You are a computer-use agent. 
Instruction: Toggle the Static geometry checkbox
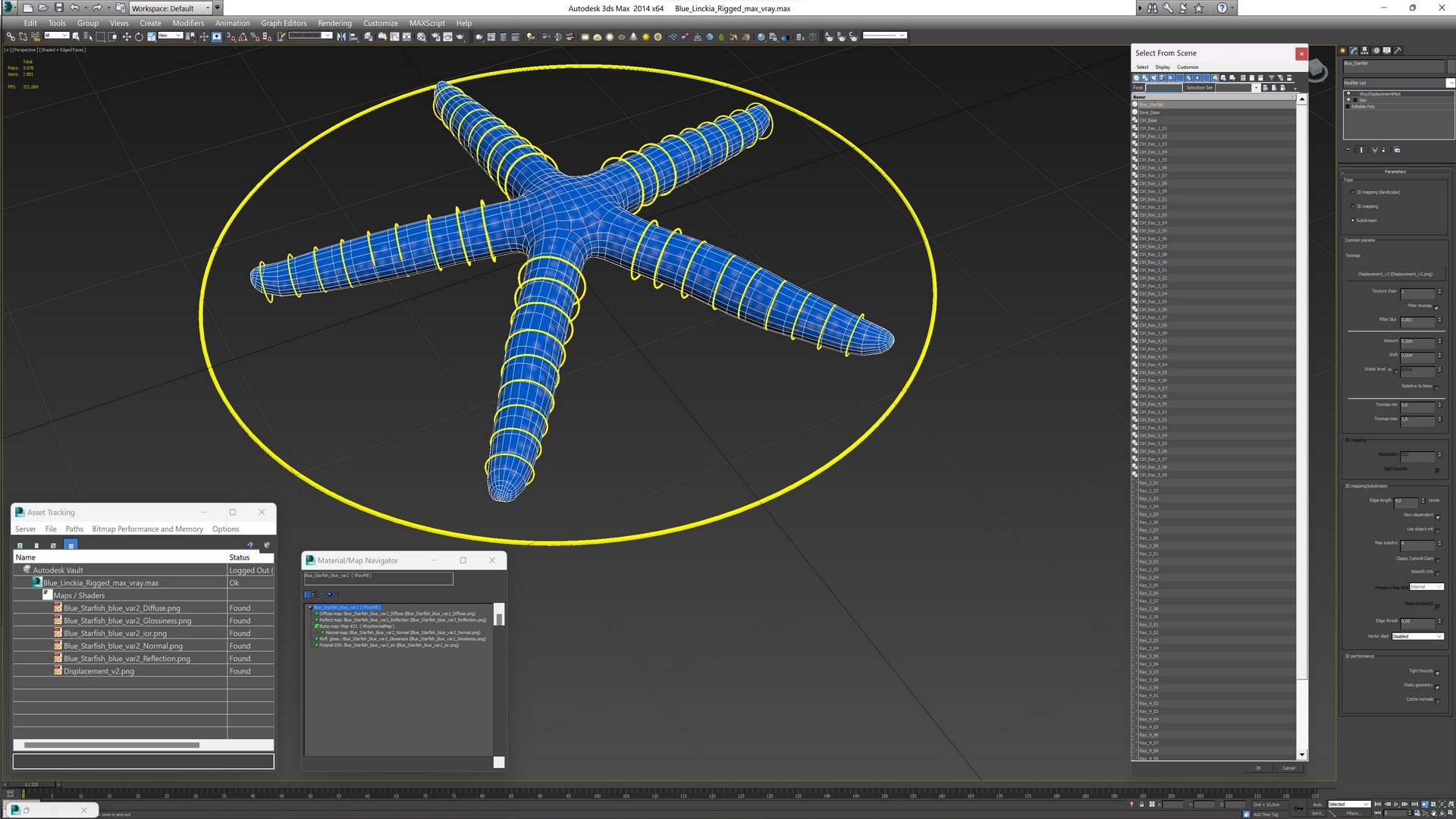point(1437,687)
